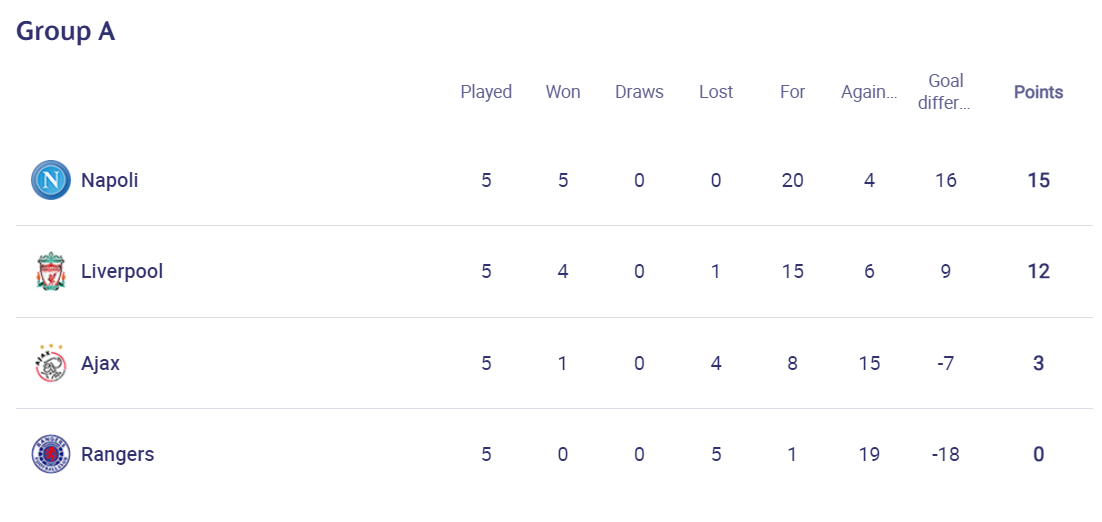1102x522 pixels.
Task: Open the Napoli team link
Action: [x=110, y=181]
